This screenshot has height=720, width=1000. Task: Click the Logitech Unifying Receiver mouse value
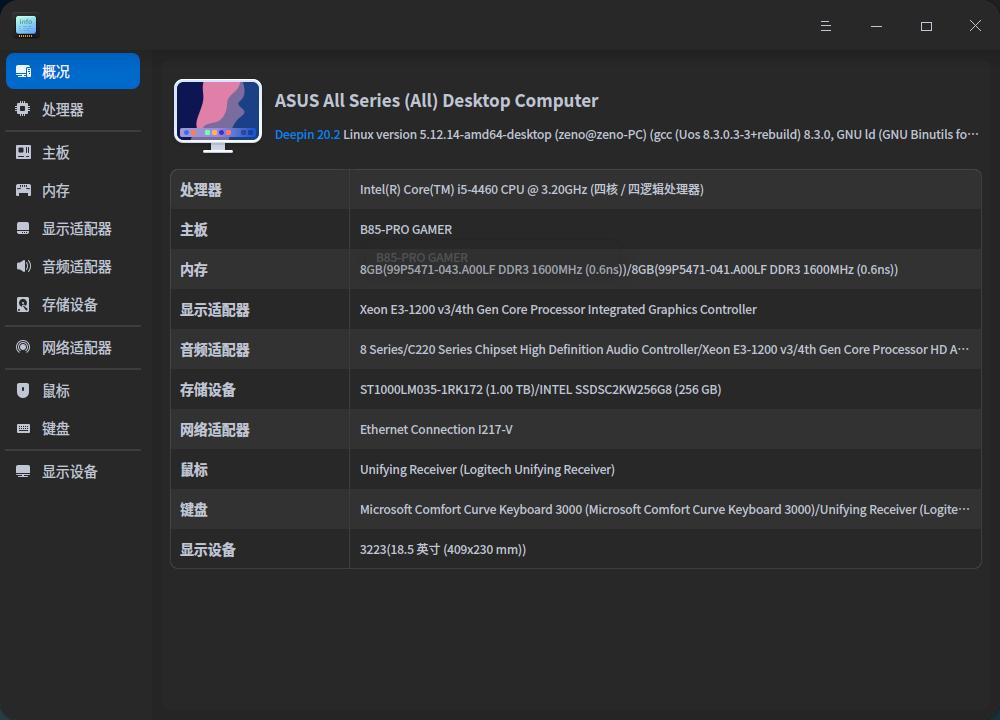[x=487, y=469]
